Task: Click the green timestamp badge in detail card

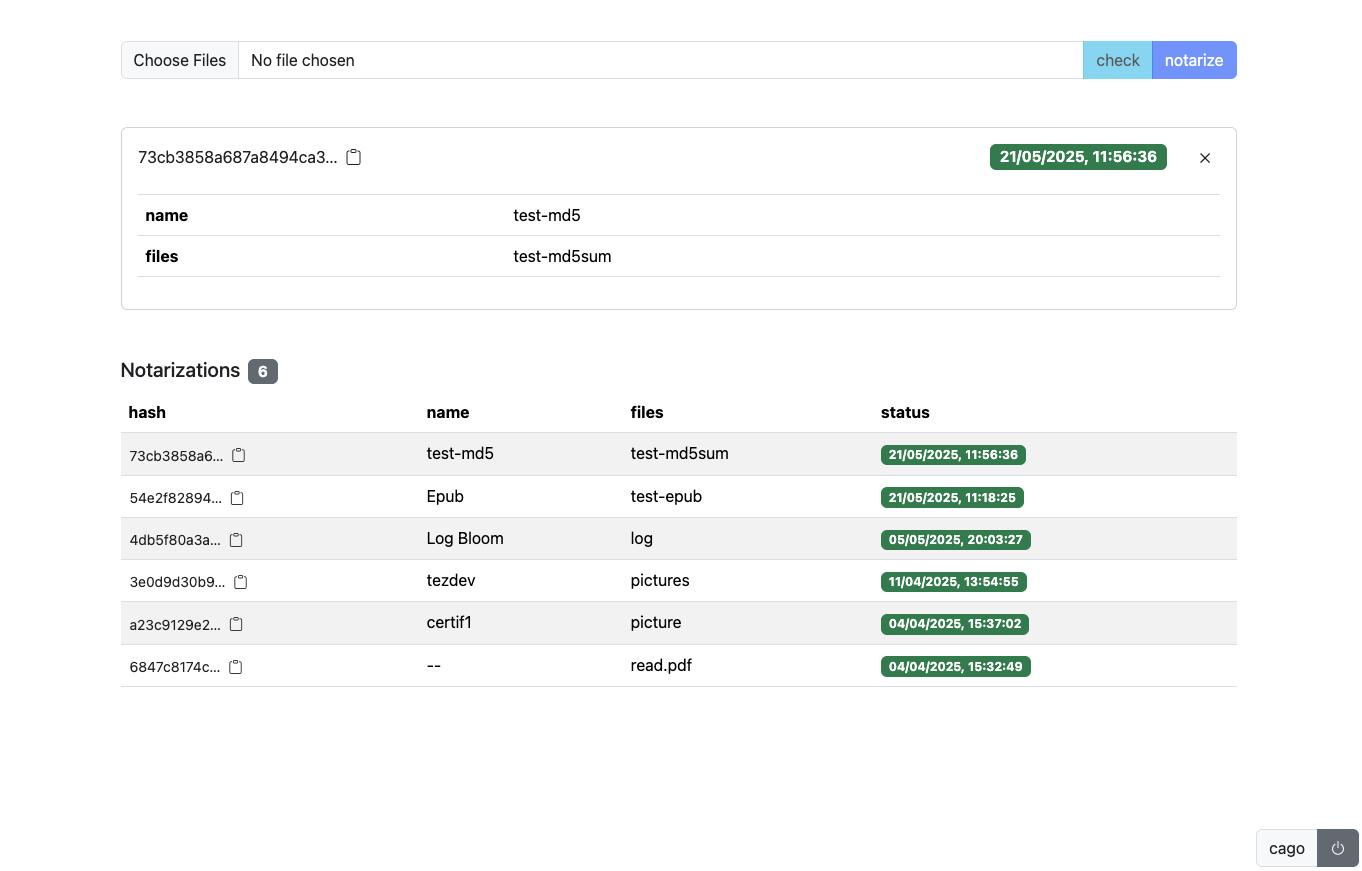Action: pyautogui.click(x=1077, y=157)
